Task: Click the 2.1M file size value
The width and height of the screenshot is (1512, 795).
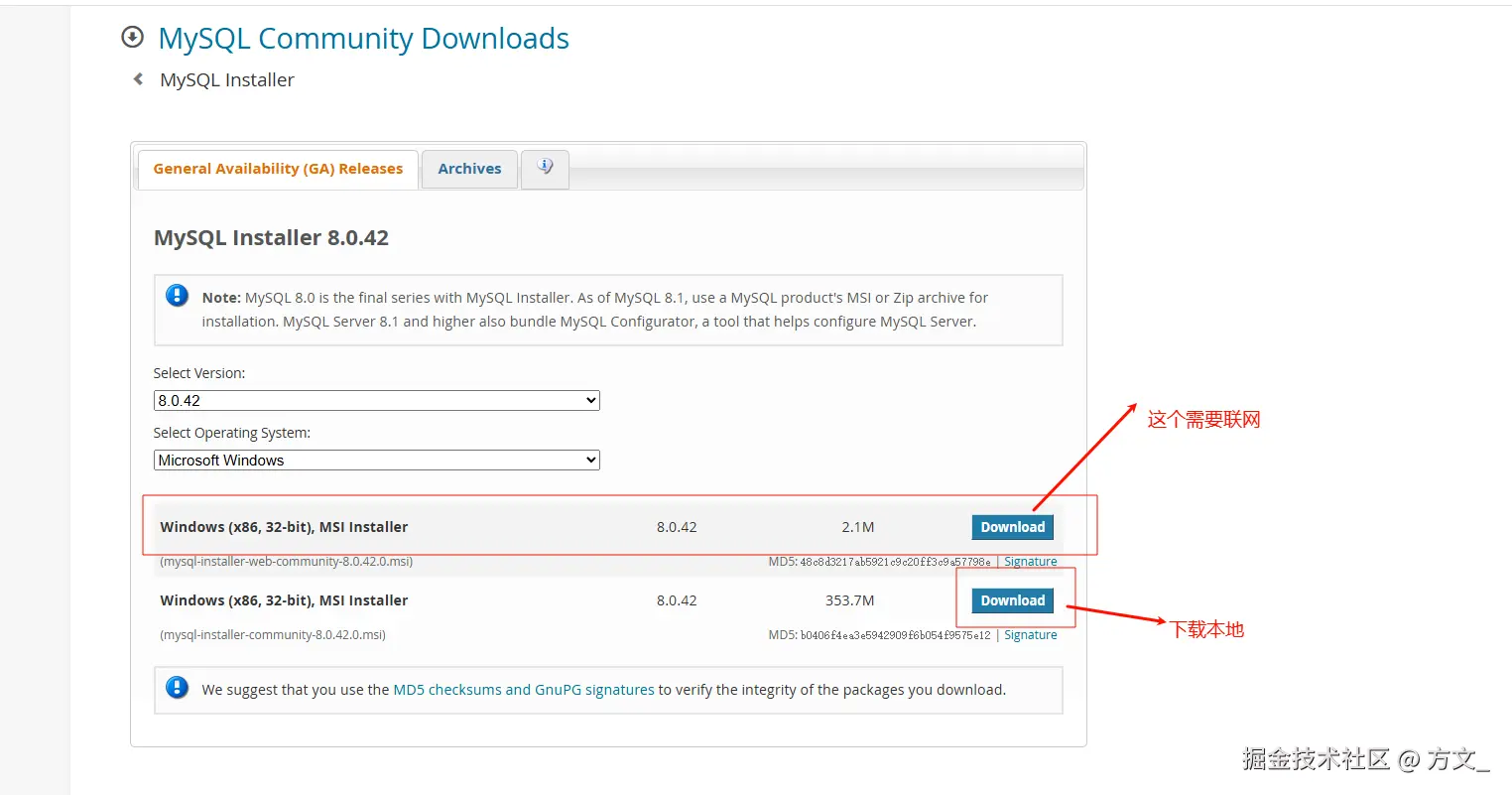Action: (858, 527)
